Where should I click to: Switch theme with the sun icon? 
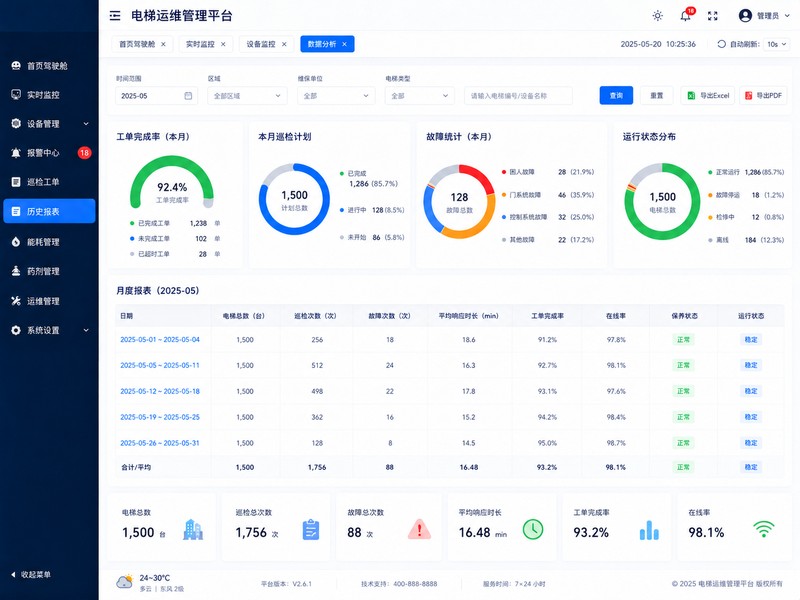tap(658, 16)
